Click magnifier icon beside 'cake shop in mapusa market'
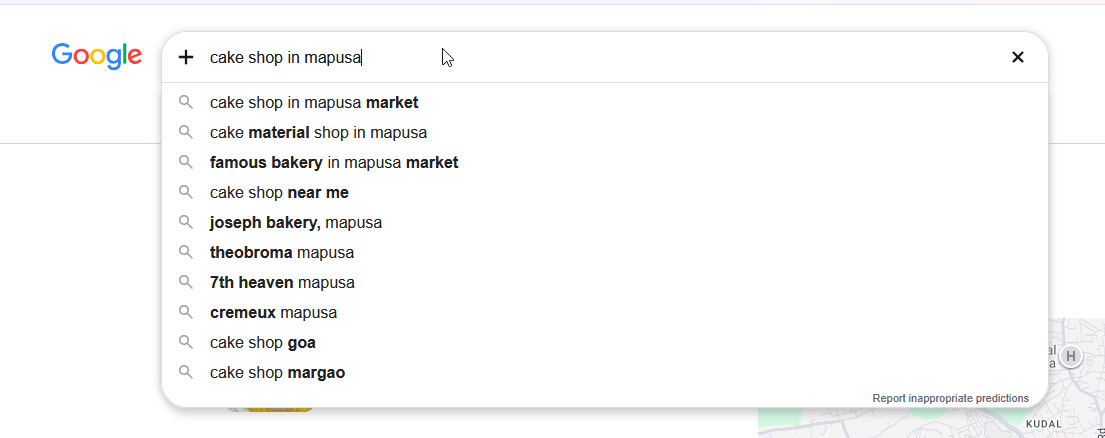 185,102
